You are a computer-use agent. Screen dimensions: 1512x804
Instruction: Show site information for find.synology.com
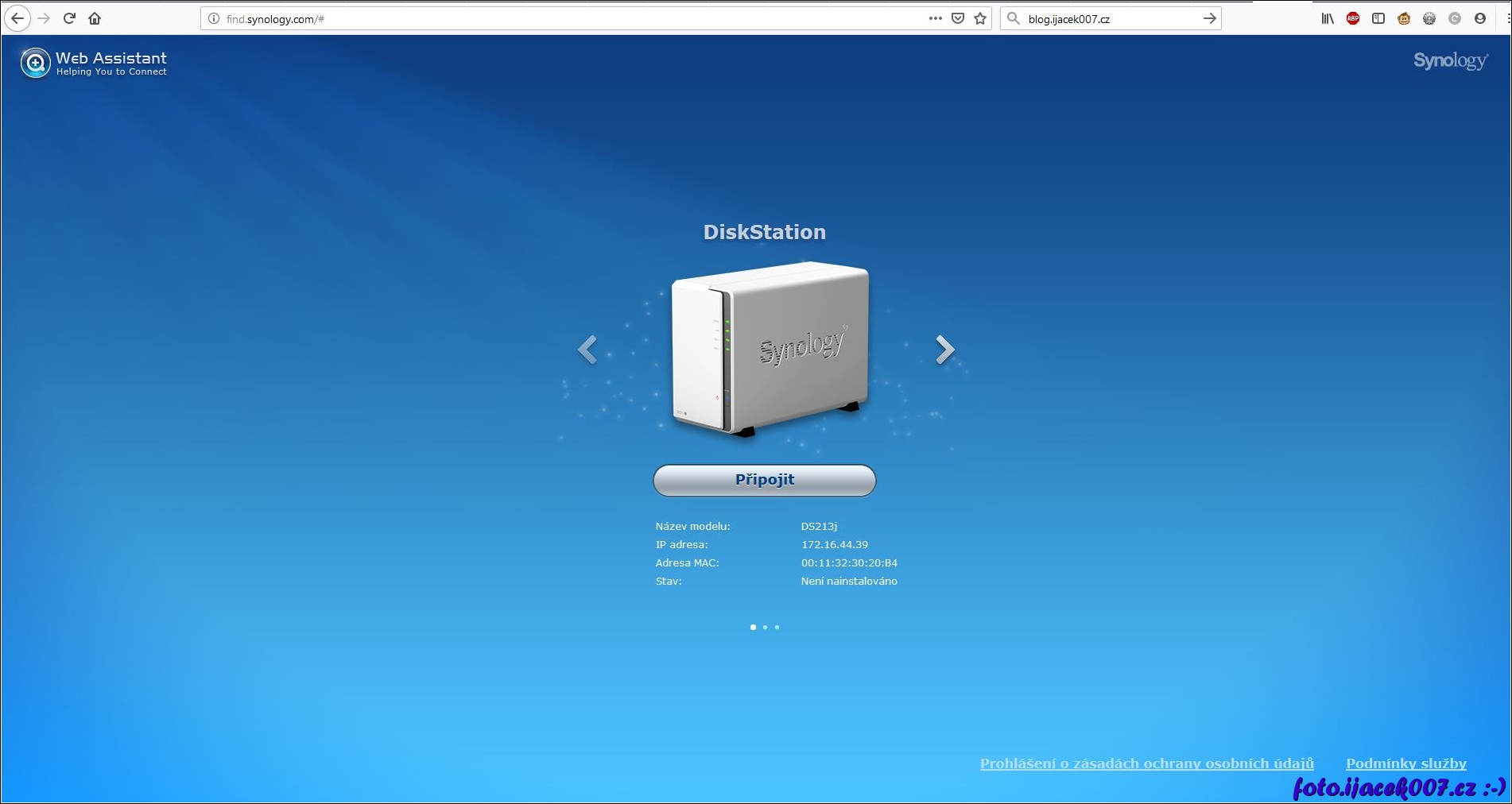(x=214, y=18)
